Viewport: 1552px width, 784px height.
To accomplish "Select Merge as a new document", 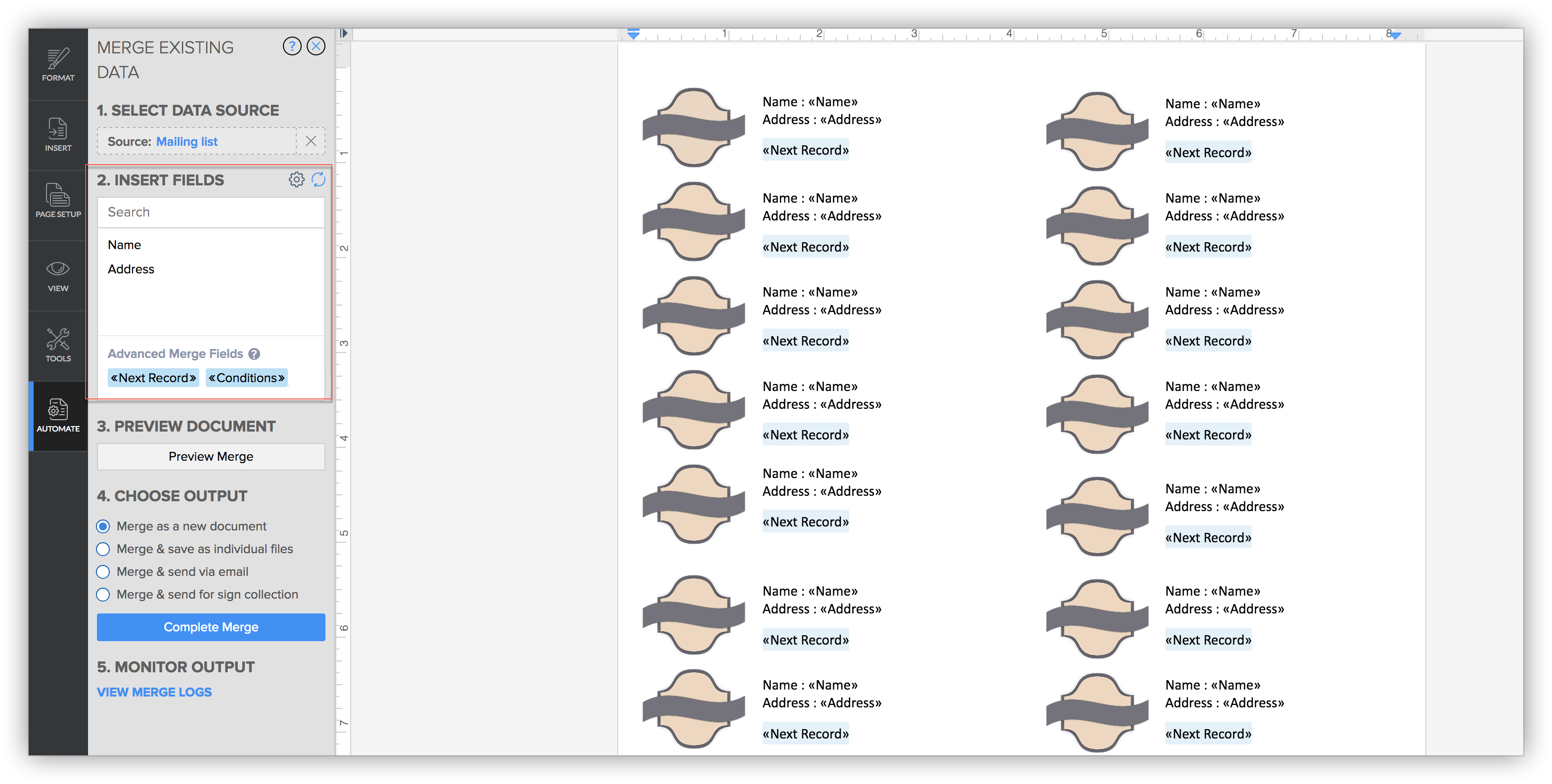I will coord(103,525).
